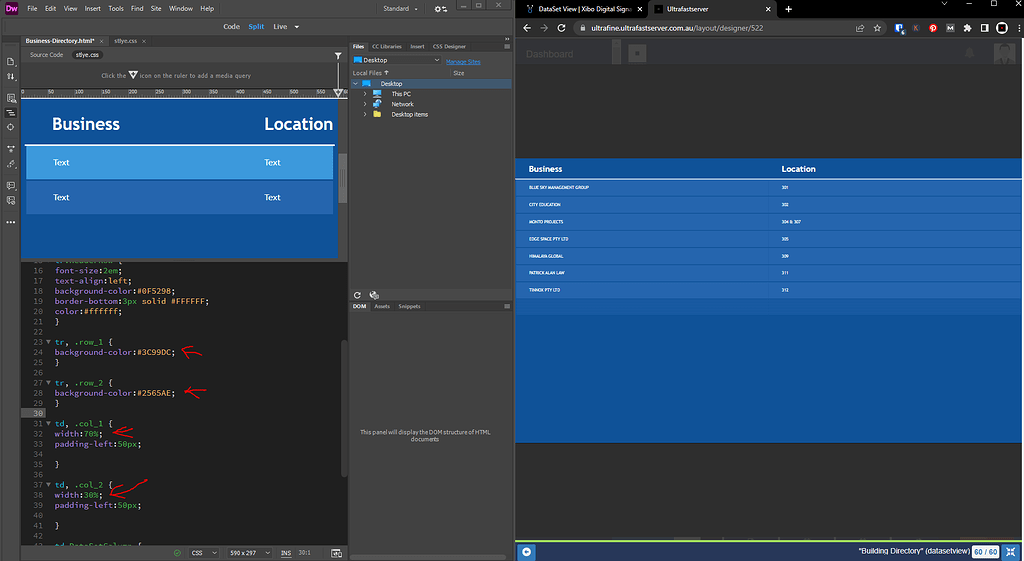This screenshot has height=561, width=1024.
Task: Open the CSS language dropdown in status bar
Action: [204, 553]
